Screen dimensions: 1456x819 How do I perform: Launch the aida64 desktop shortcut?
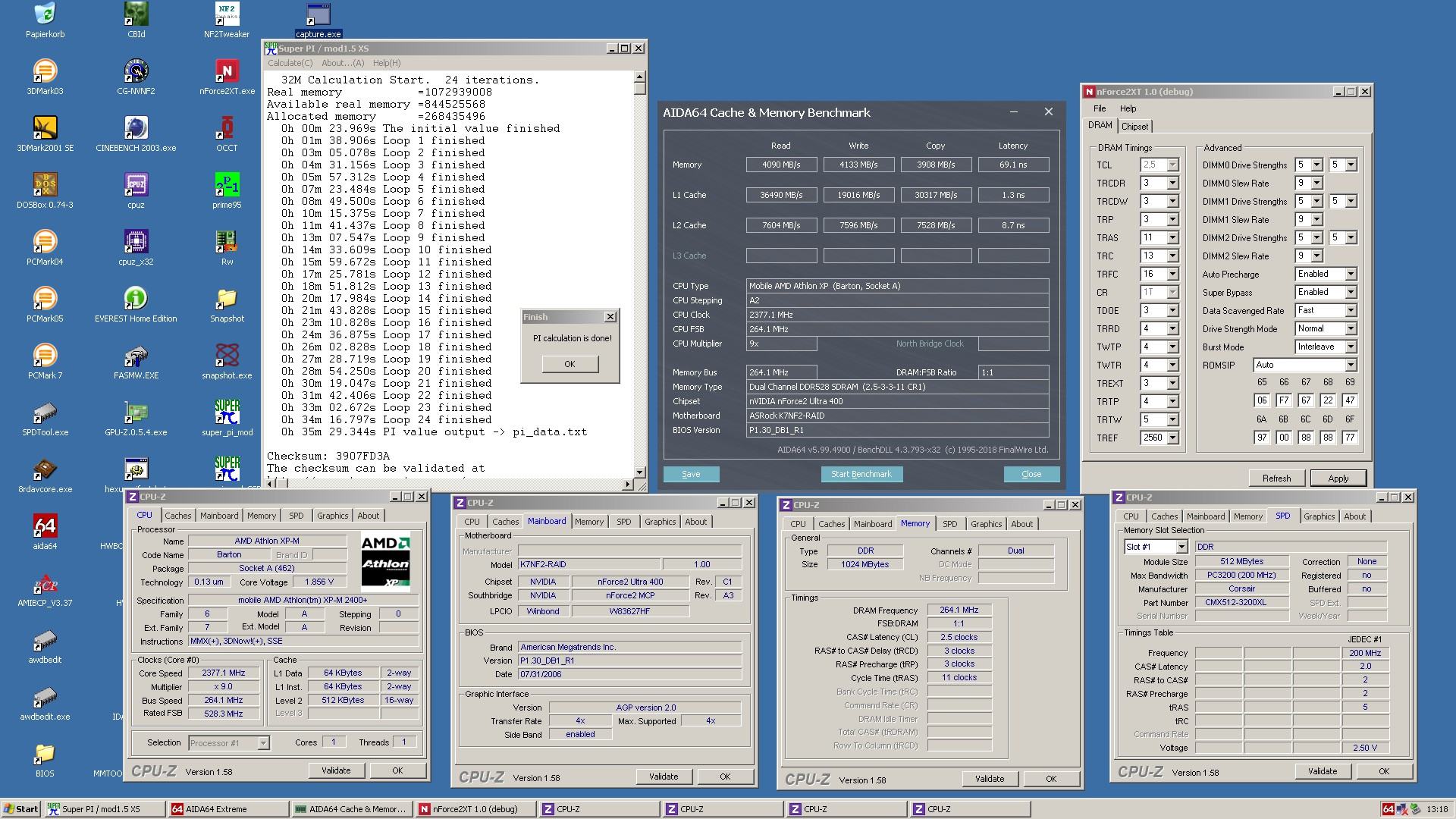45,527
